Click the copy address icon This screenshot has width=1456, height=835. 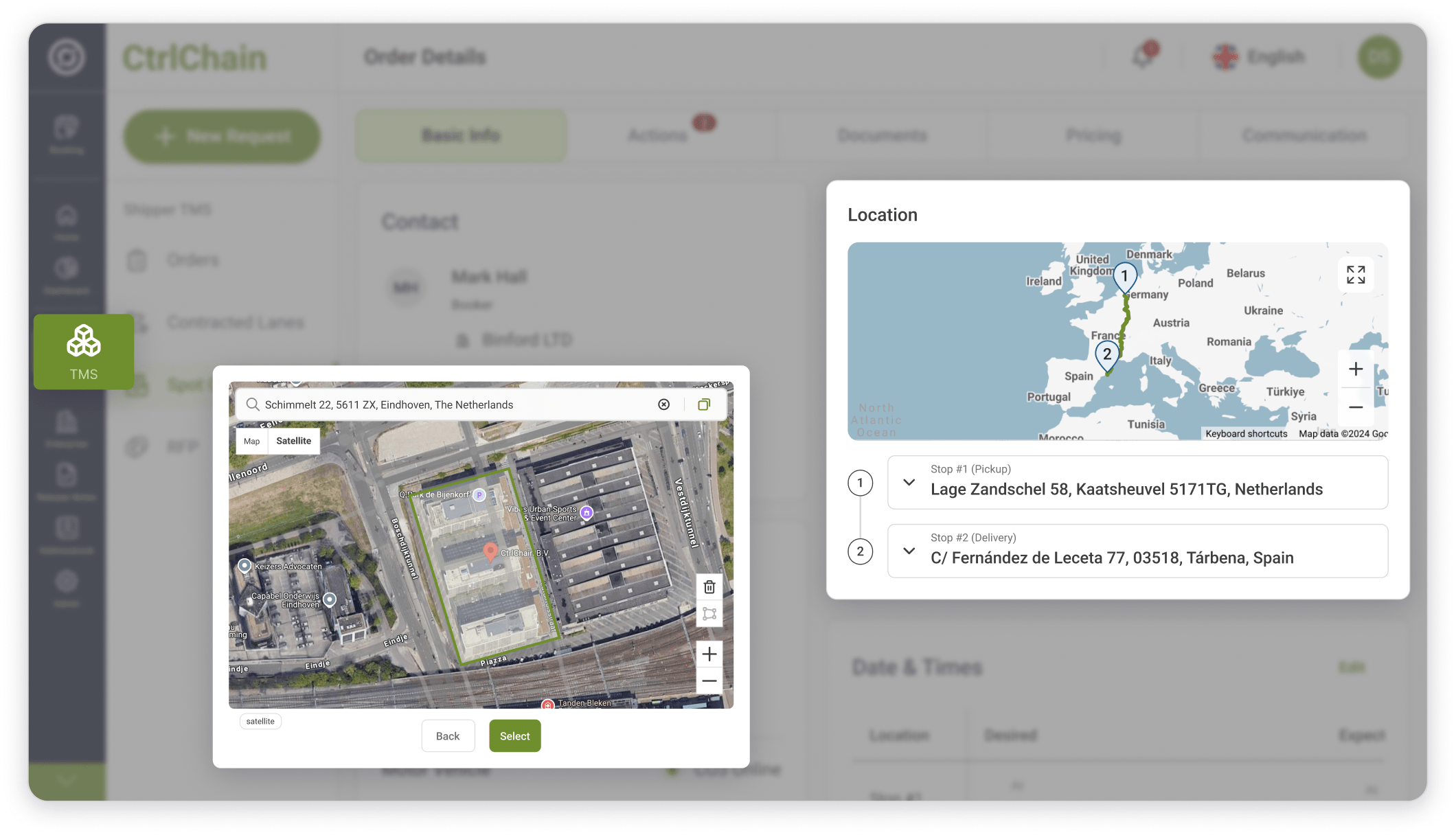click(x=704, y=404)
